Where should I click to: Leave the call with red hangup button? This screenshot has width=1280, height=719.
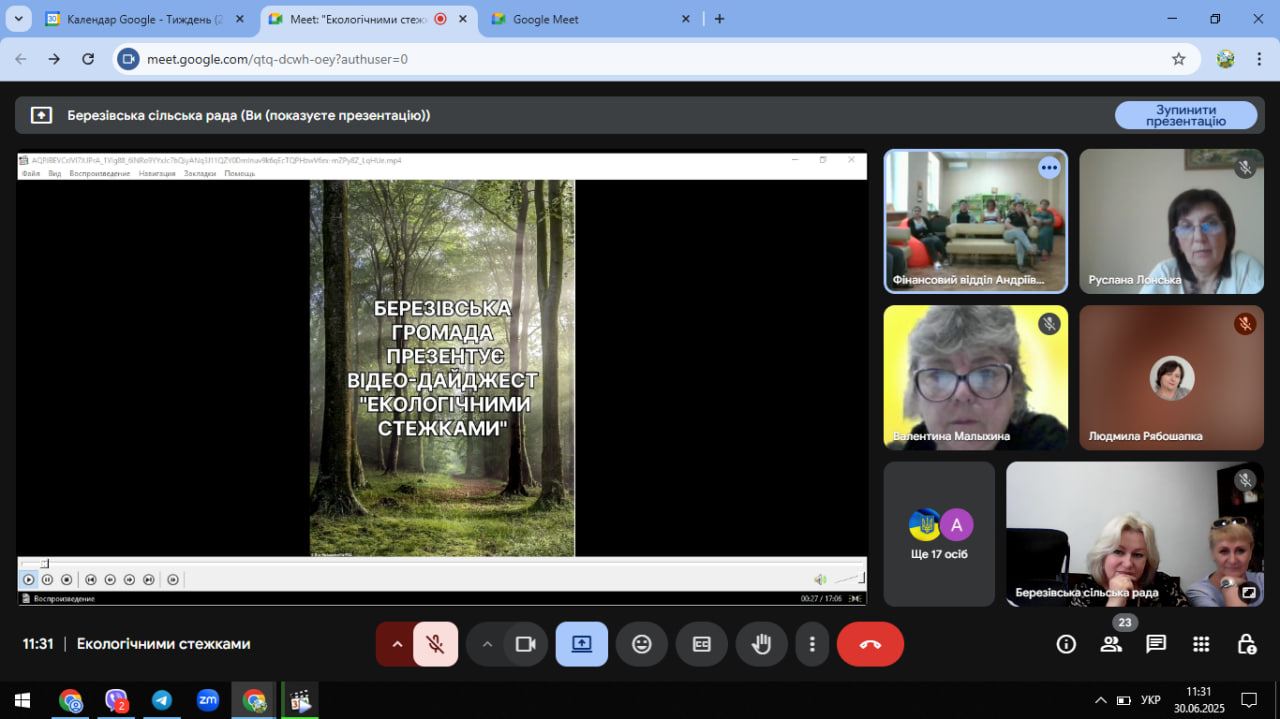click(x=870, y=644)
